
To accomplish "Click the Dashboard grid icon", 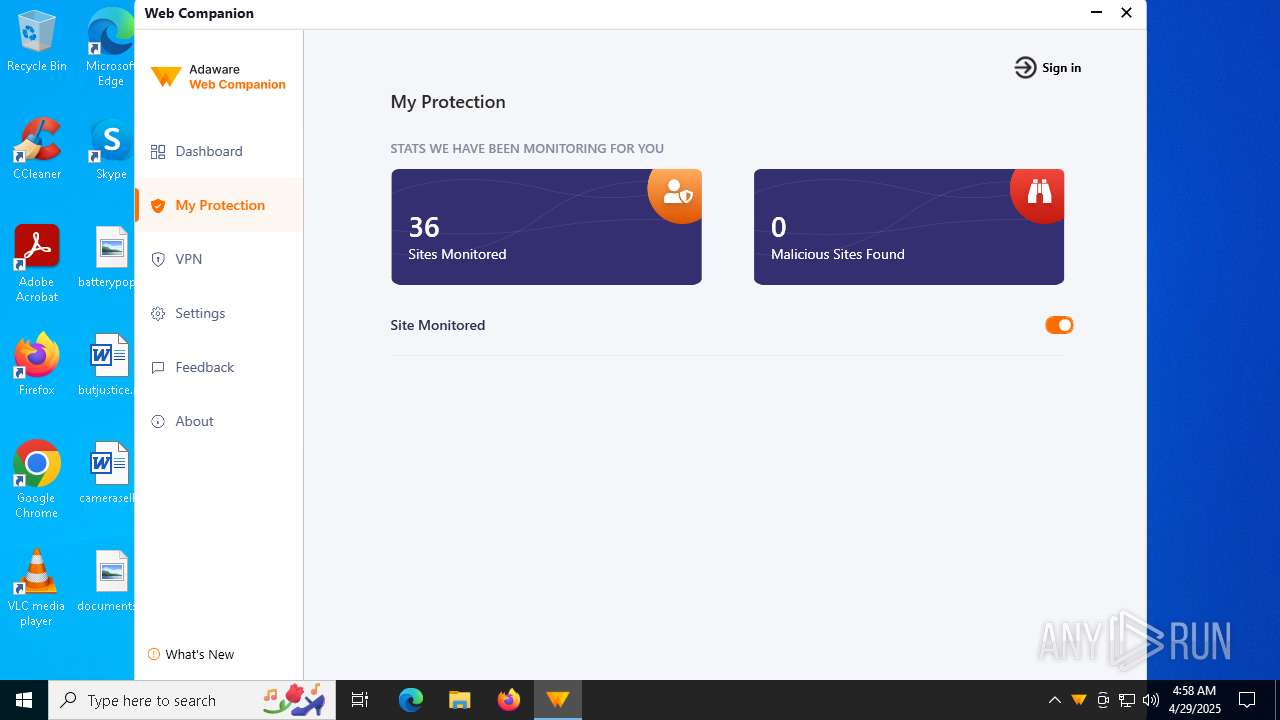I will click(158, 152).
